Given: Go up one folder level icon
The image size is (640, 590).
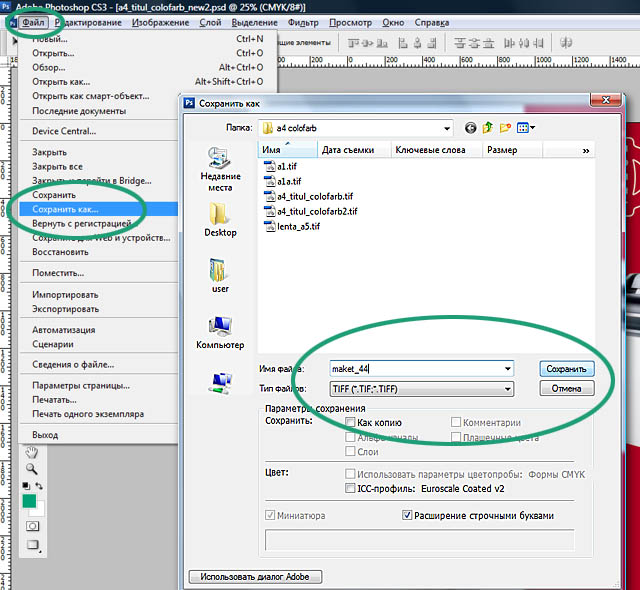Looking at the screenshot, I should pos(488,128).
